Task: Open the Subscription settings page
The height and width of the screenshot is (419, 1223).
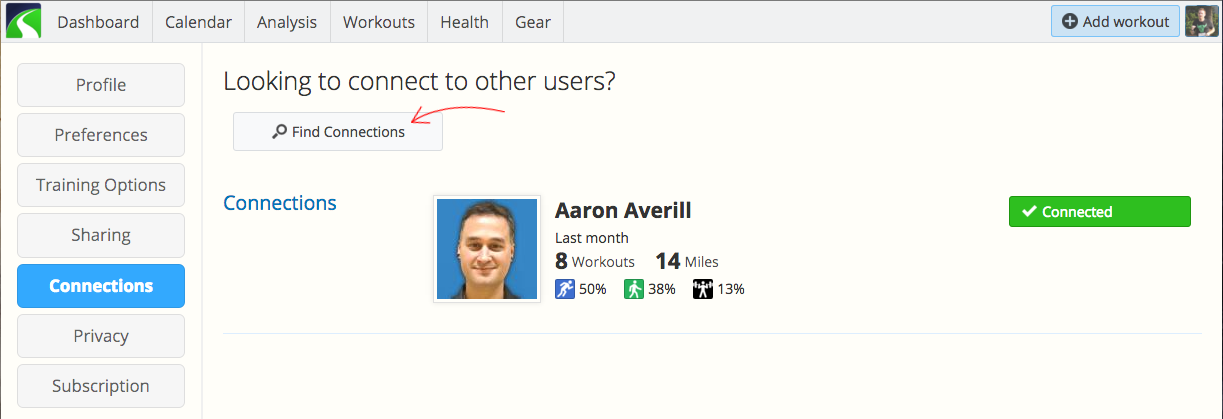Action: pos(101,386)
